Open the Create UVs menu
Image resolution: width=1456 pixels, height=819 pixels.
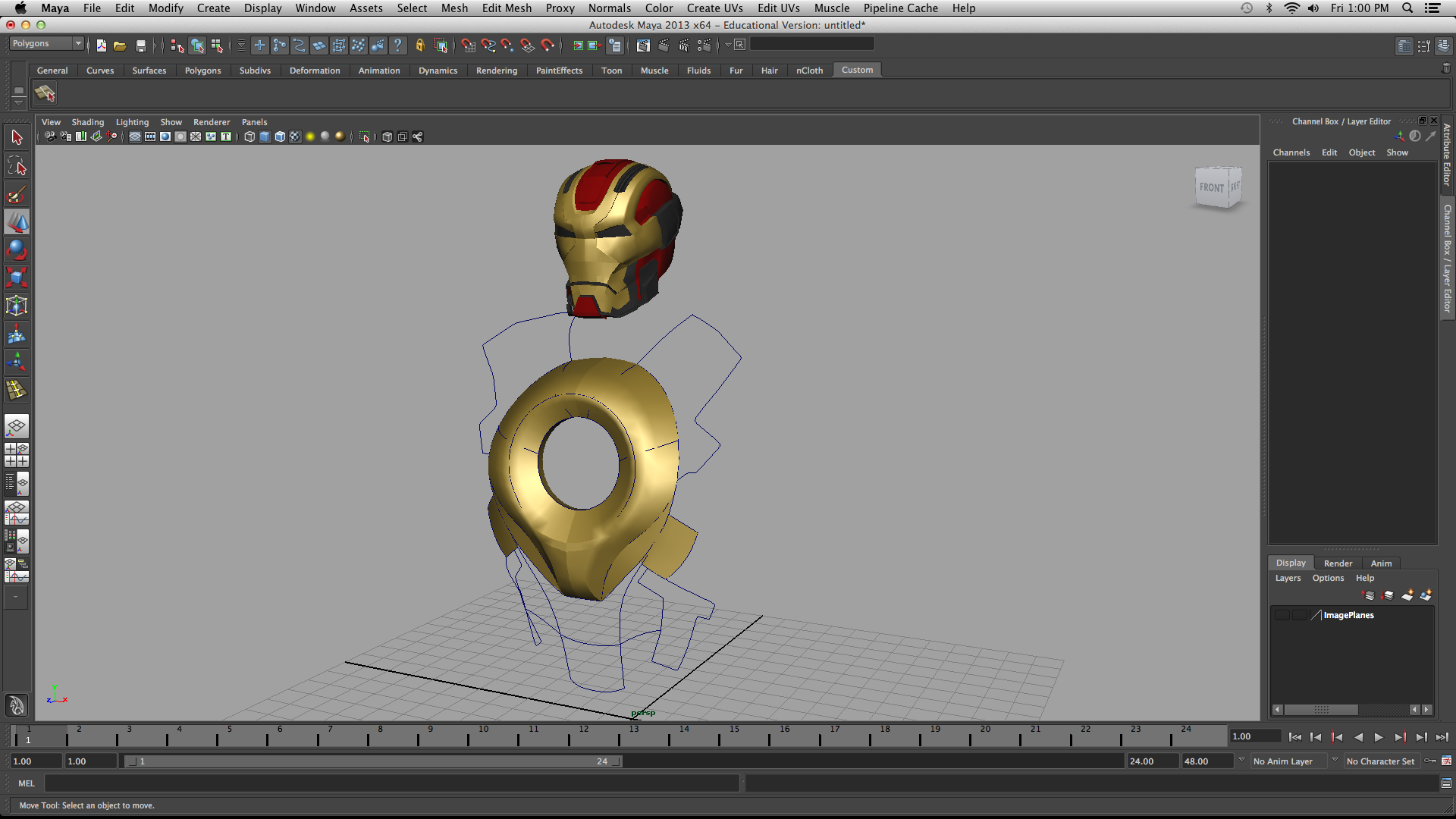pos(714,8)
